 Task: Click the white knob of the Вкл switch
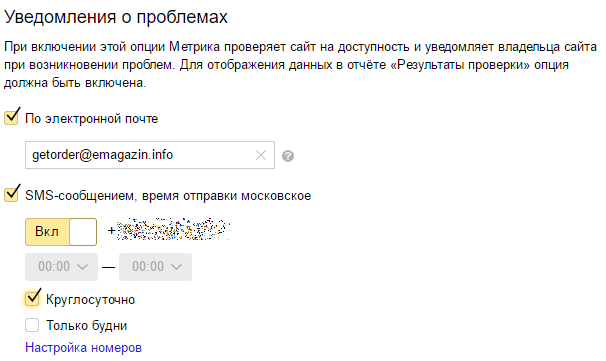coord(83,232)
